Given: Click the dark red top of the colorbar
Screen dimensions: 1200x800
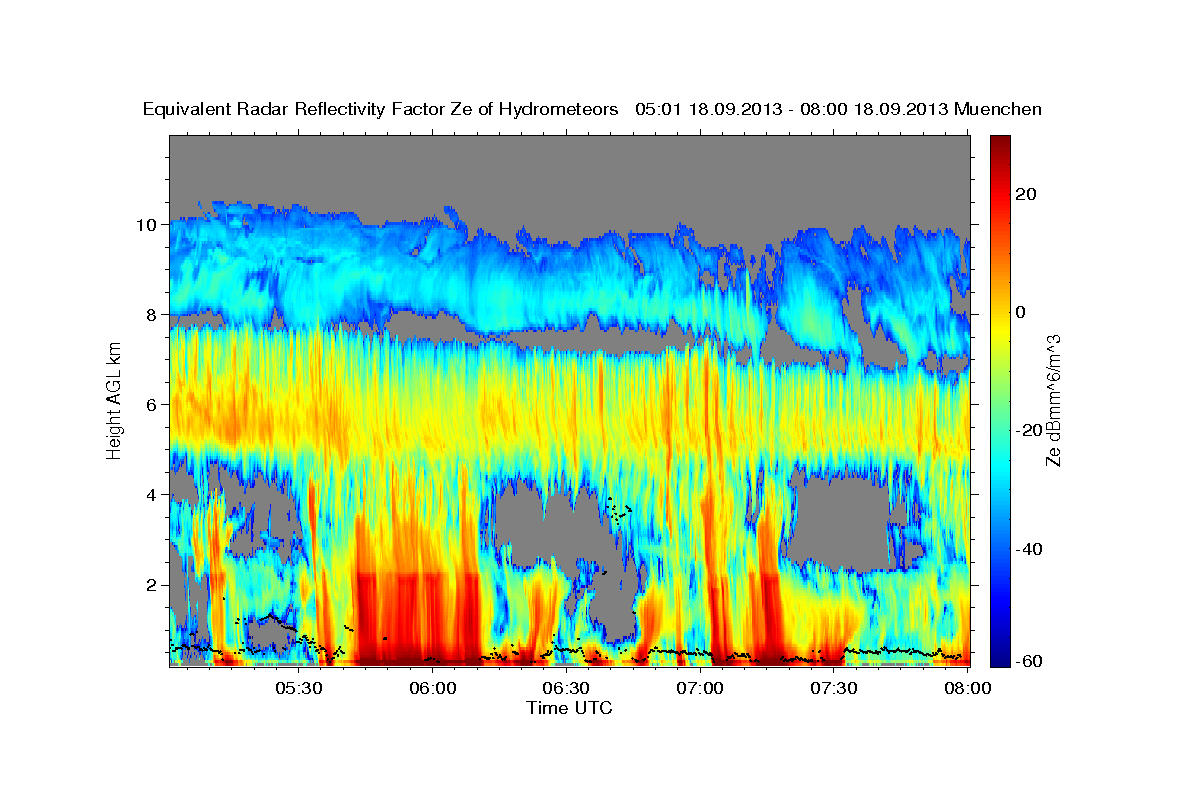Looking at the screenshot, I should (x=1000, y=145).
